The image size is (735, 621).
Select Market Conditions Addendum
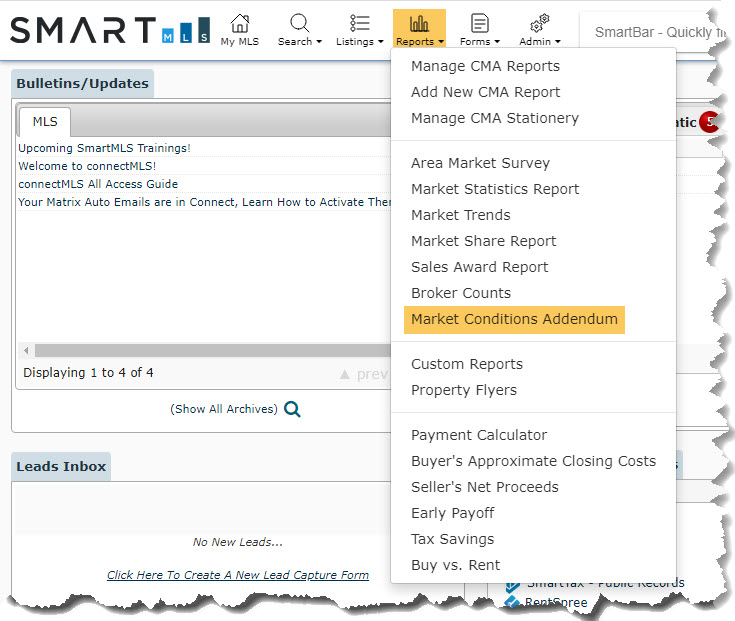point(514,319)
